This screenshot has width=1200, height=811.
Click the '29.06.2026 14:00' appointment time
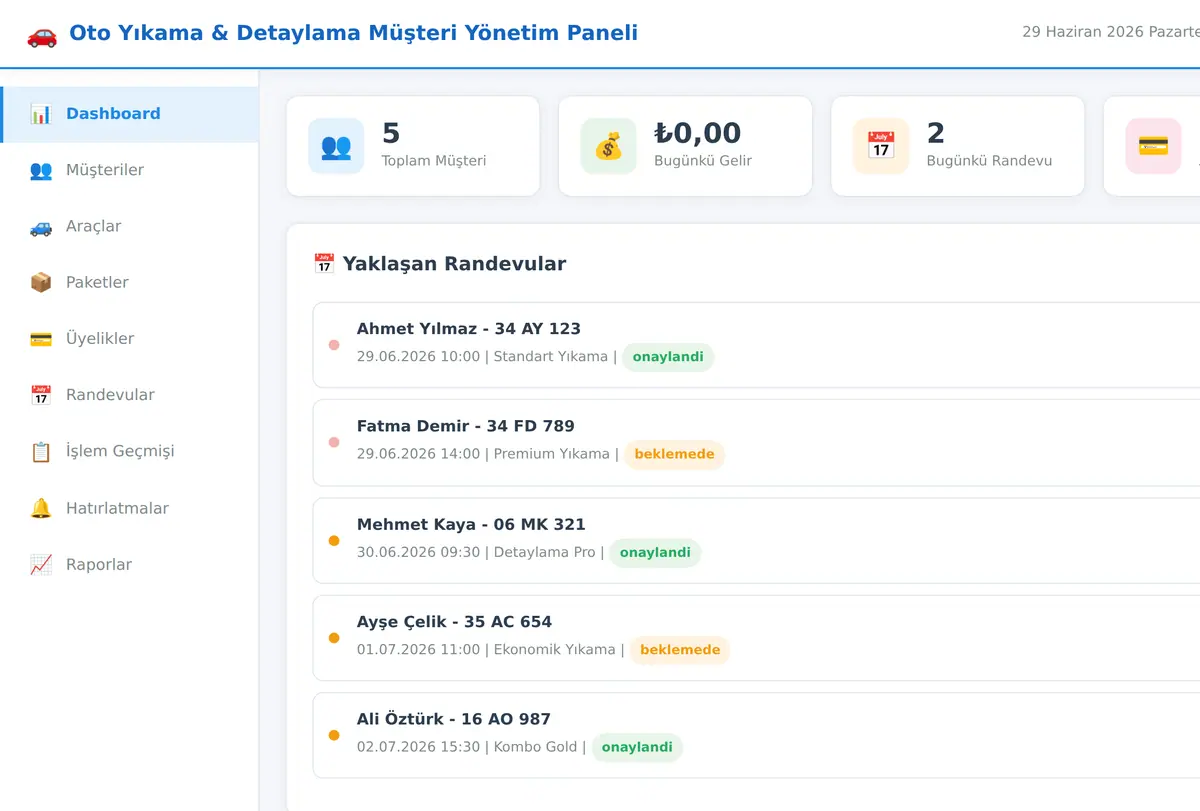[418, 454]
